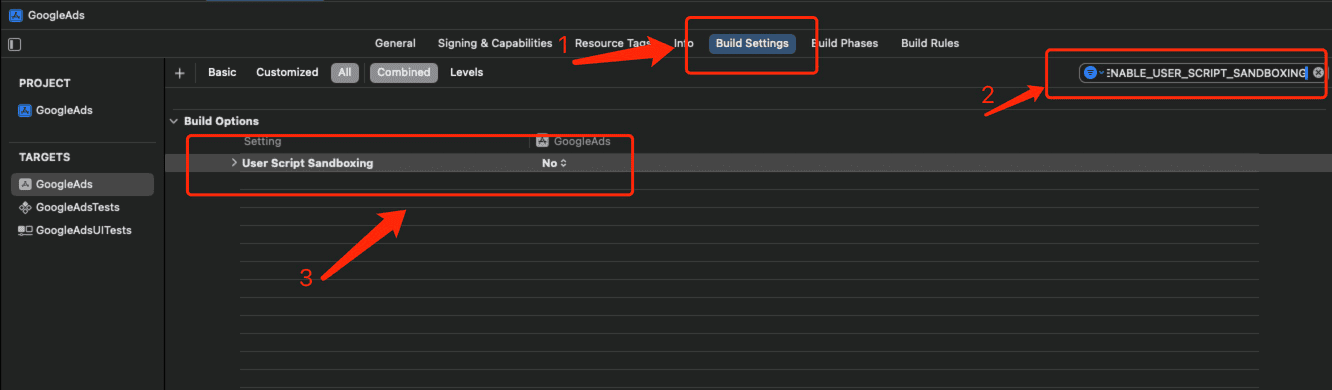Click the GoogleAds project icon in title bar

15,16
